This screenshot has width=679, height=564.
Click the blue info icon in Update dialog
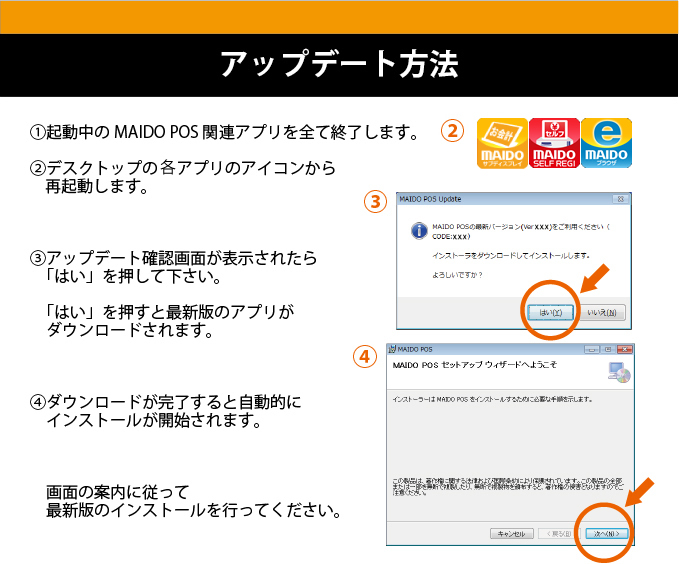coord(419,231)
